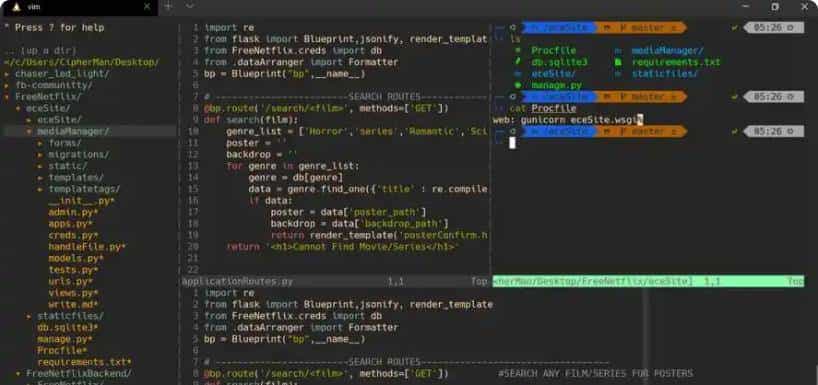This screenshot has width=818, height=385.
Task: Collapse the mediaManager directory arrow in tree
Action: 29,131
